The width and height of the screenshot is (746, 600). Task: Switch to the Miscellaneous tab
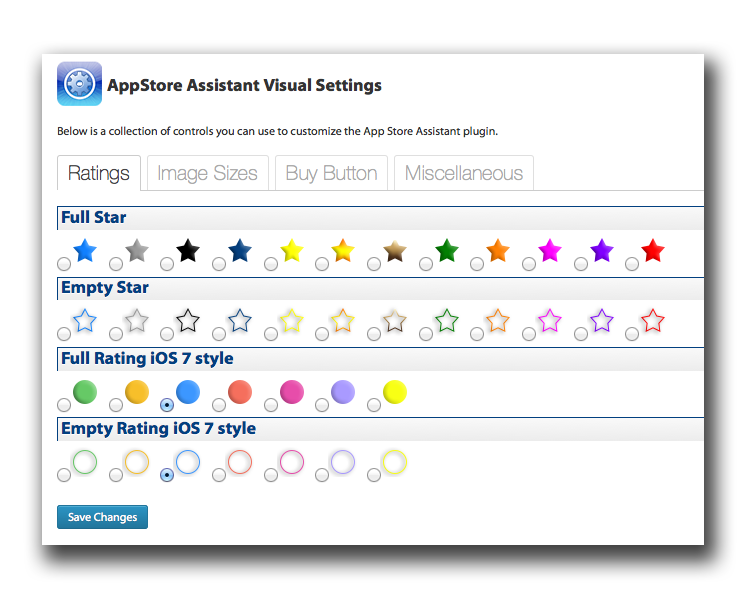point(464,173)
